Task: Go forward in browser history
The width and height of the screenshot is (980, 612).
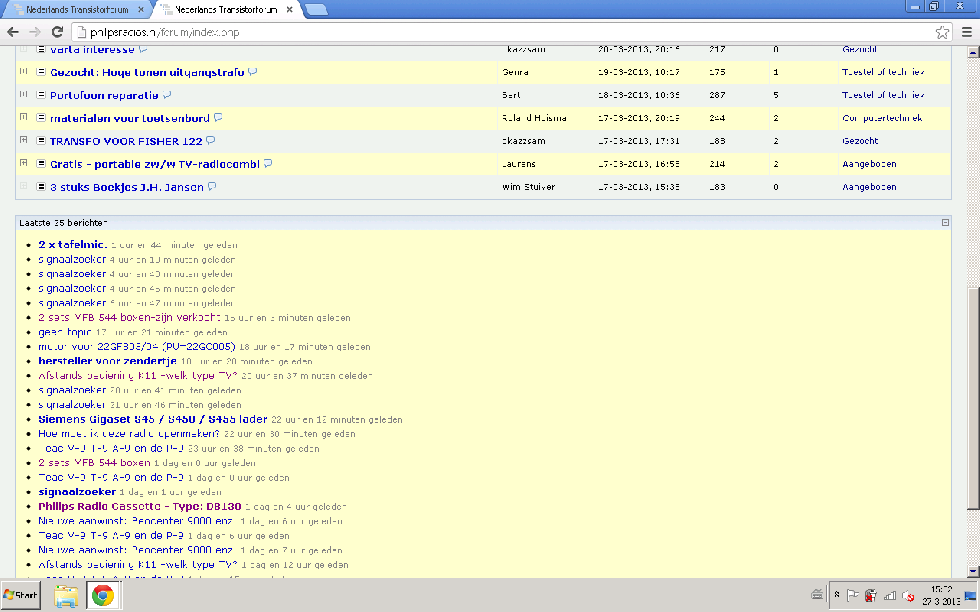Action: coord(35,32)
